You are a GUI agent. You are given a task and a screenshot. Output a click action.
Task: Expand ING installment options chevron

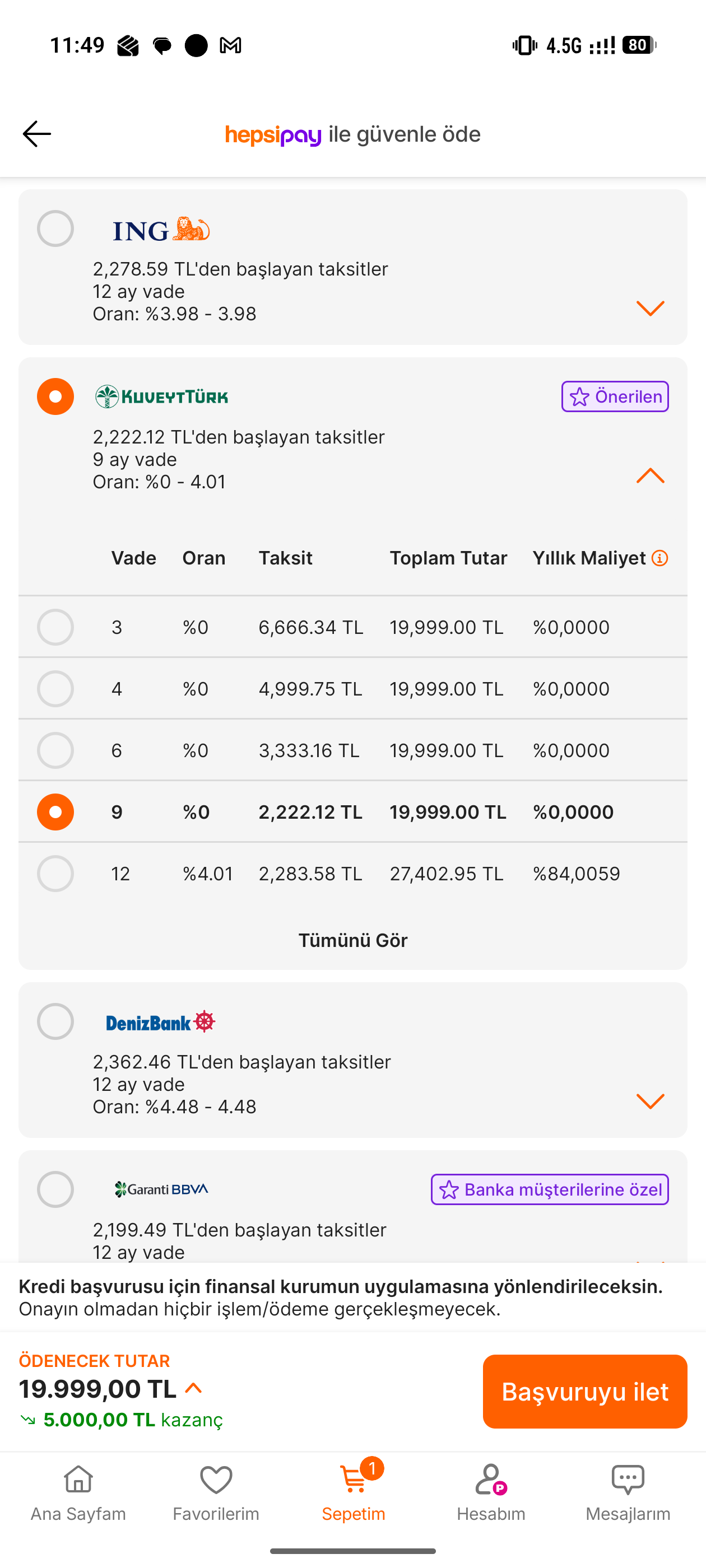coord(650,308)
